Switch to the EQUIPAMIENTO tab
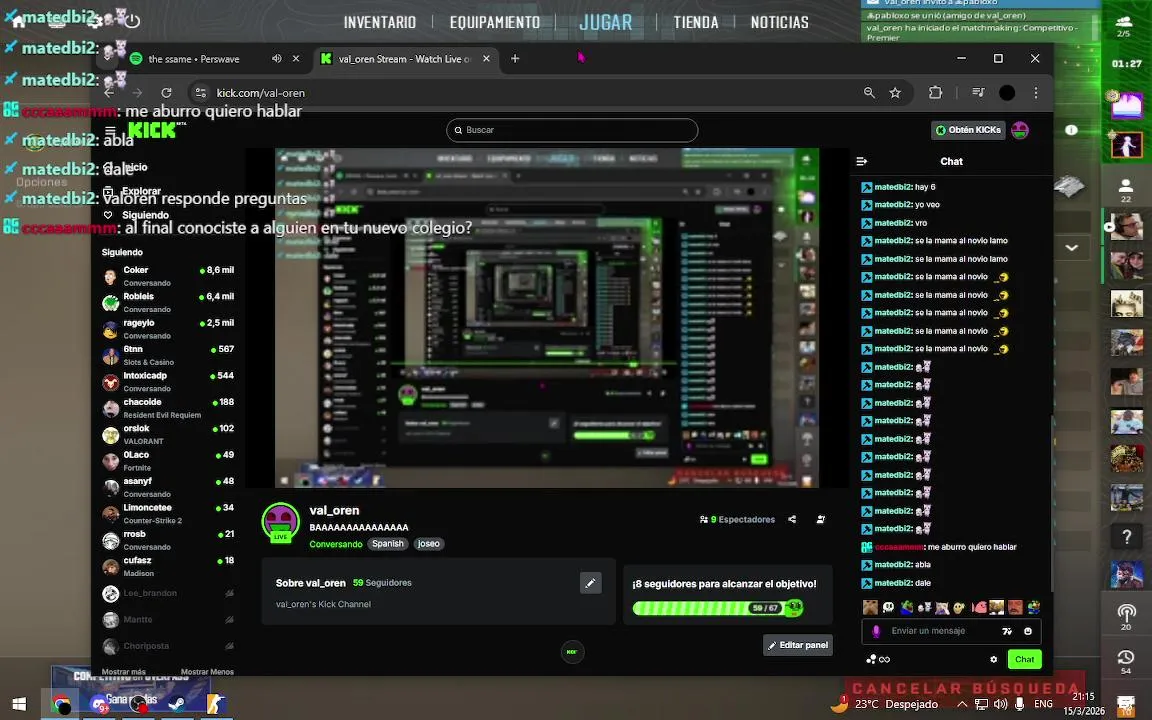 494,23
